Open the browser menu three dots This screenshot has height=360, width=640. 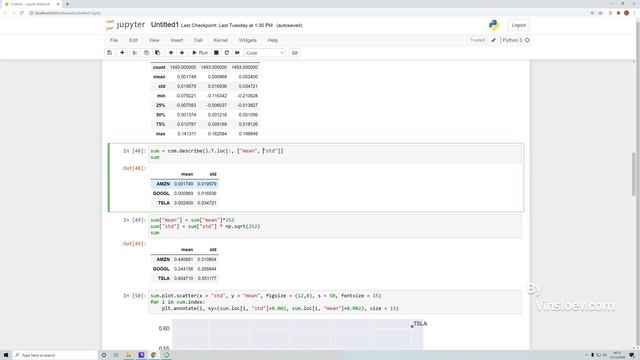tap(635, 13)
